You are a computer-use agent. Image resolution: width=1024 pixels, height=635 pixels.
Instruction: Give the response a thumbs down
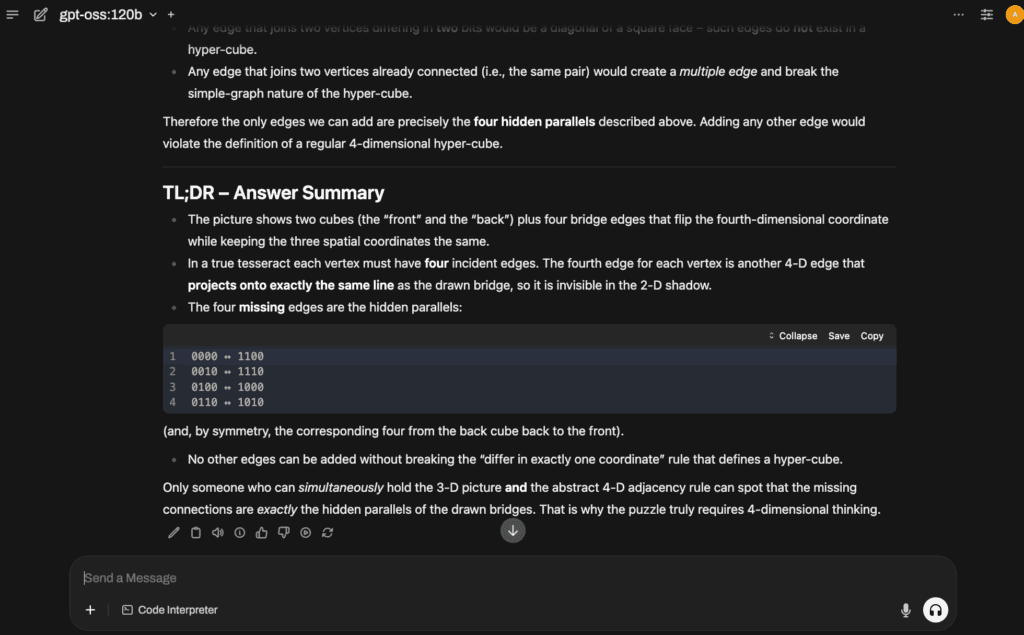coord(283,532)
